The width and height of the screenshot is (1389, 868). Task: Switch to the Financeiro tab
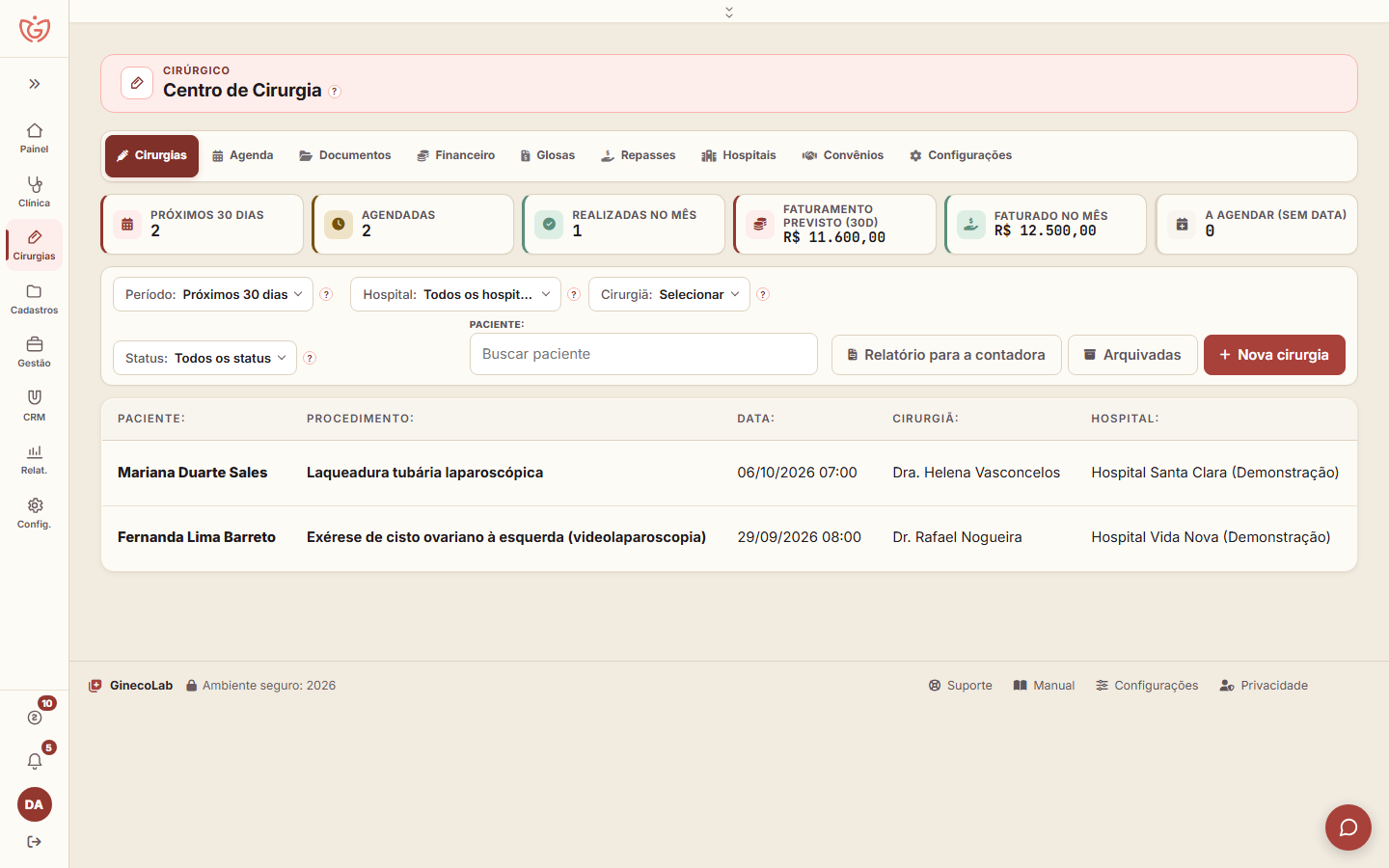point(455,155)
